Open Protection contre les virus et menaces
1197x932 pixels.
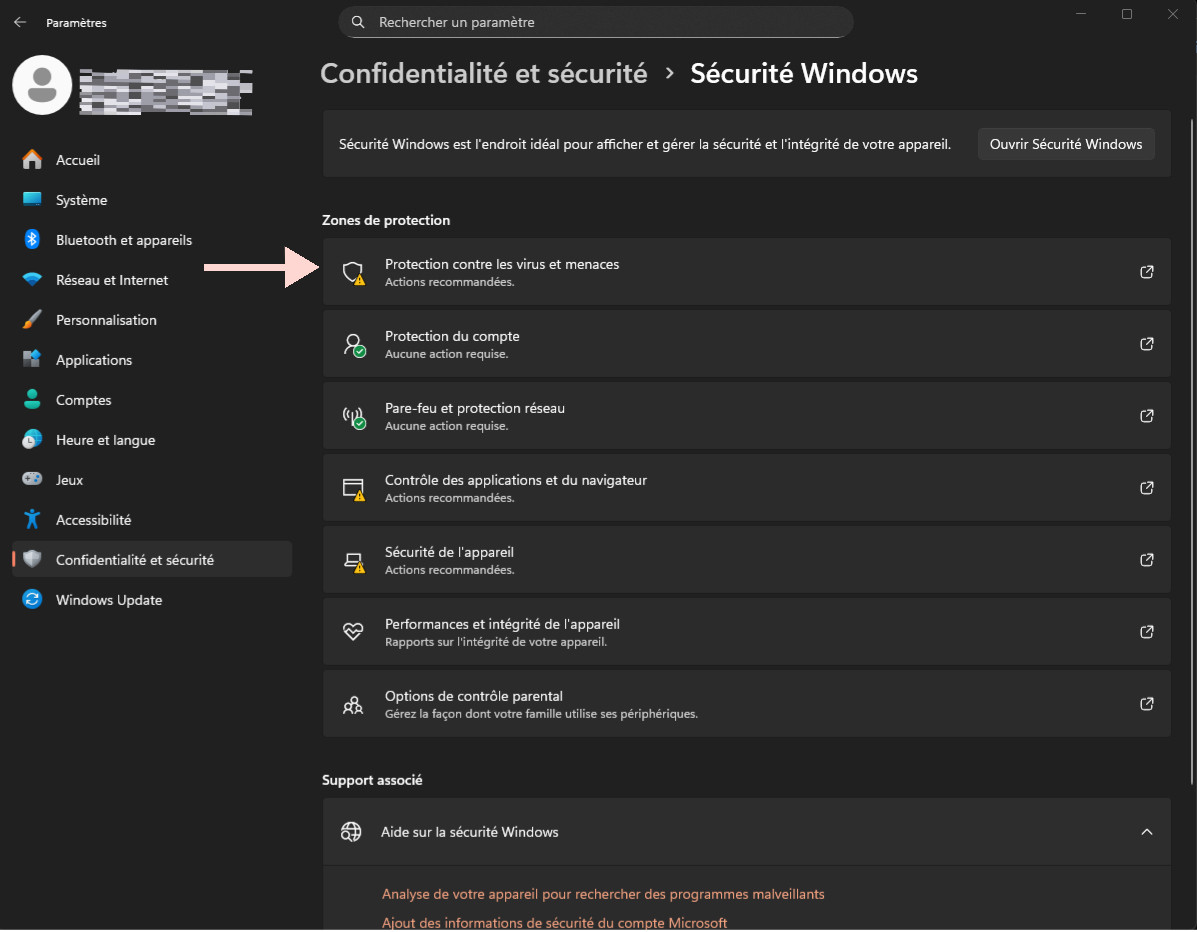[x=746, y=272]
